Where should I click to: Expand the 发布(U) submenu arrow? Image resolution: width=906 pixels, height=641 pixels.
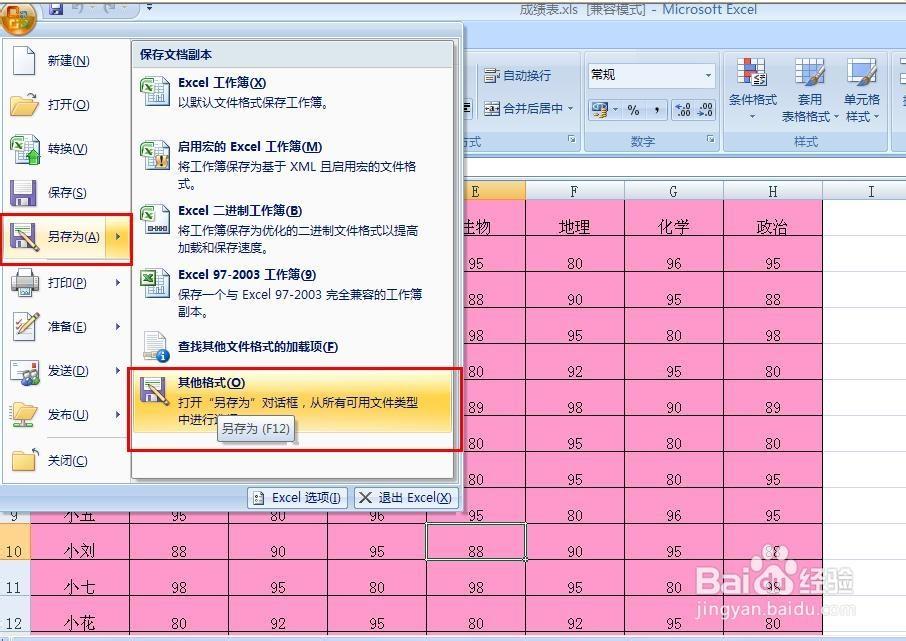pos(118,414)
